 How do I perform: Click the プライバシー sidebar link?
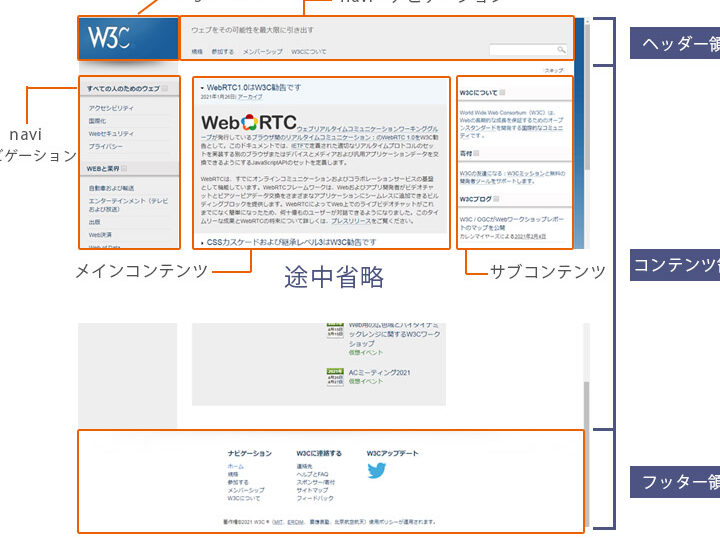(x=105, y=146)
